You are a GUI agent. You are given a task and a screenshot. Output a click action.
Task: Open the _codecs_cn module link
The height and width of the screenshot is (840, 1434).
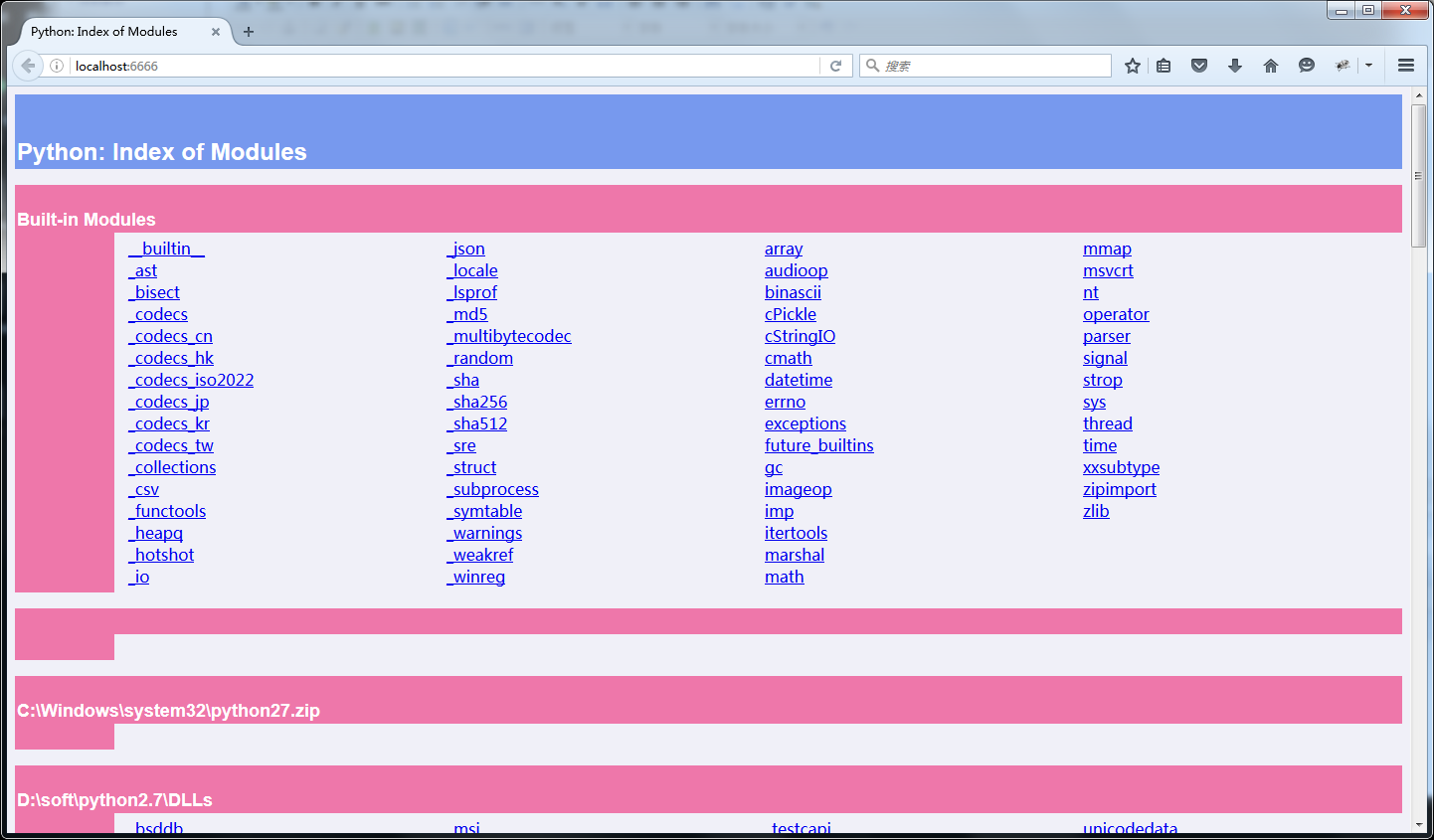tap(170, 336)
